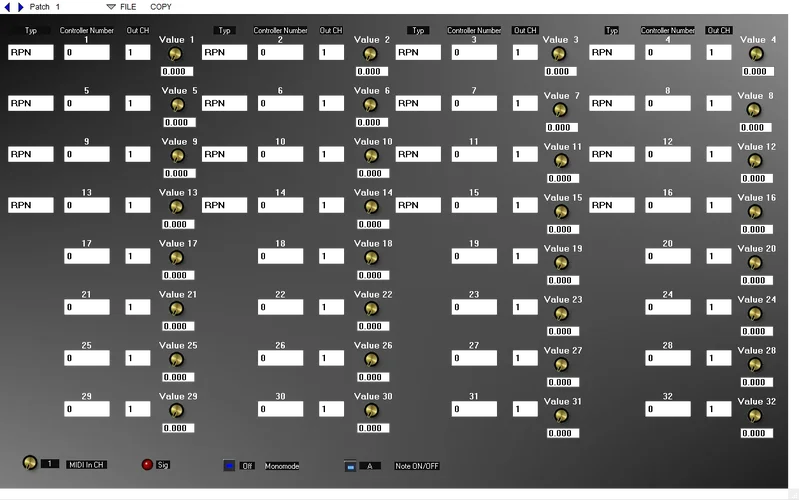Go to next patch with right arrow
This screenshot has height=500, width=799.
tap(20, 7)
